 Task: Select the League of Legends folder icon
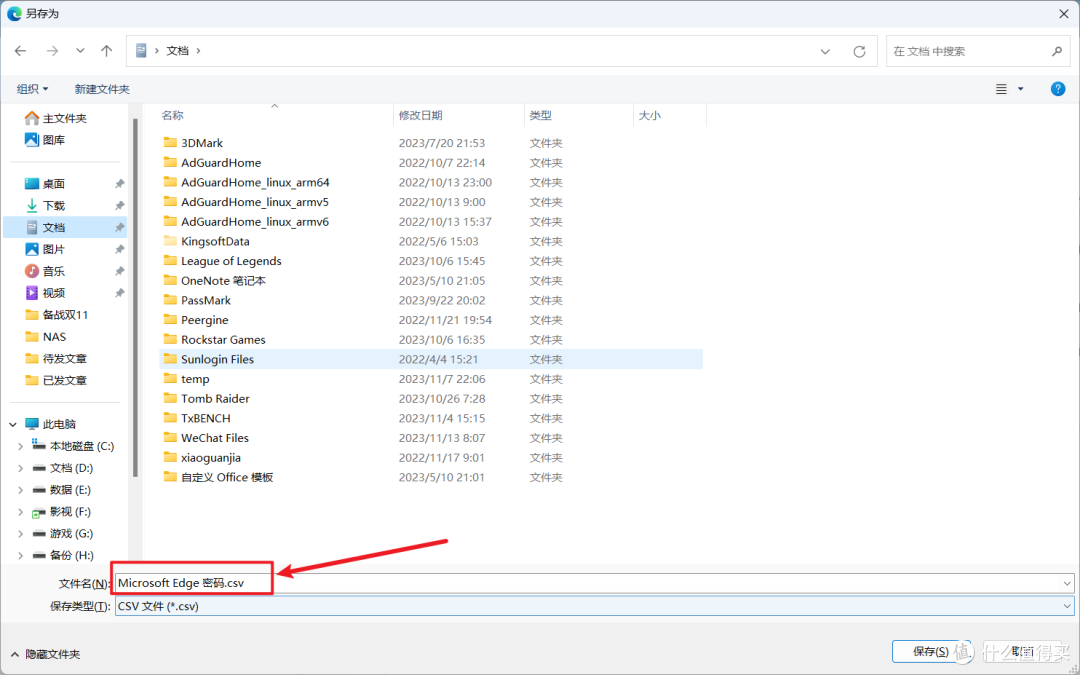170,260
